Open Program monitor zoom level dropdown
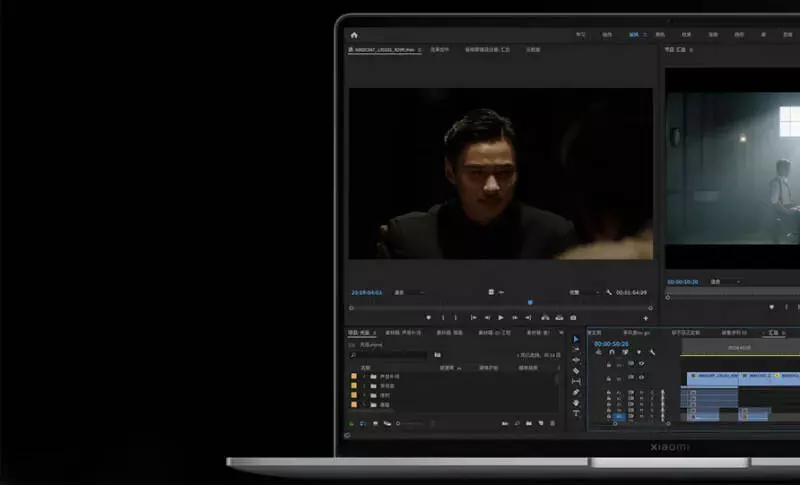 (725, 282)
